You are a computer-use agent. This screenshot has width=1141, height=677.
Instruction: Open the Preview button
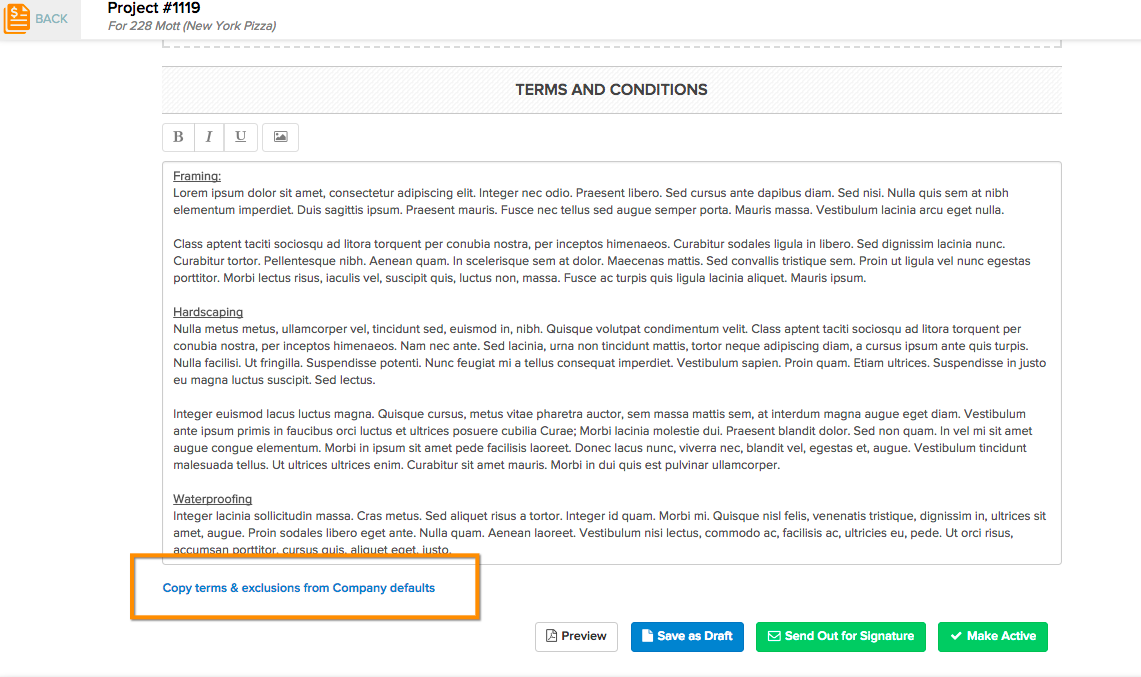coord(576,636)
